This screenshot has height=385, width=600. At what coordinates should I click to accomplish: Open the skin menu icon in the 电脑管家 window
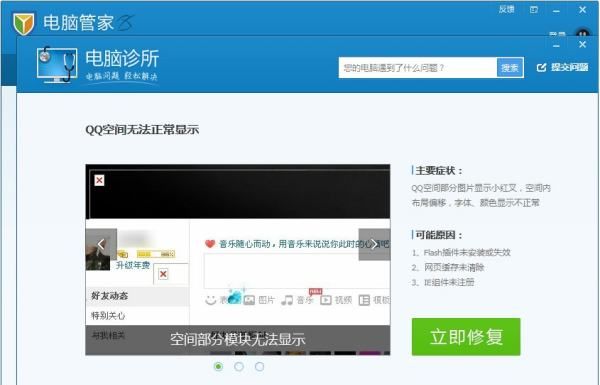(533, 10)
